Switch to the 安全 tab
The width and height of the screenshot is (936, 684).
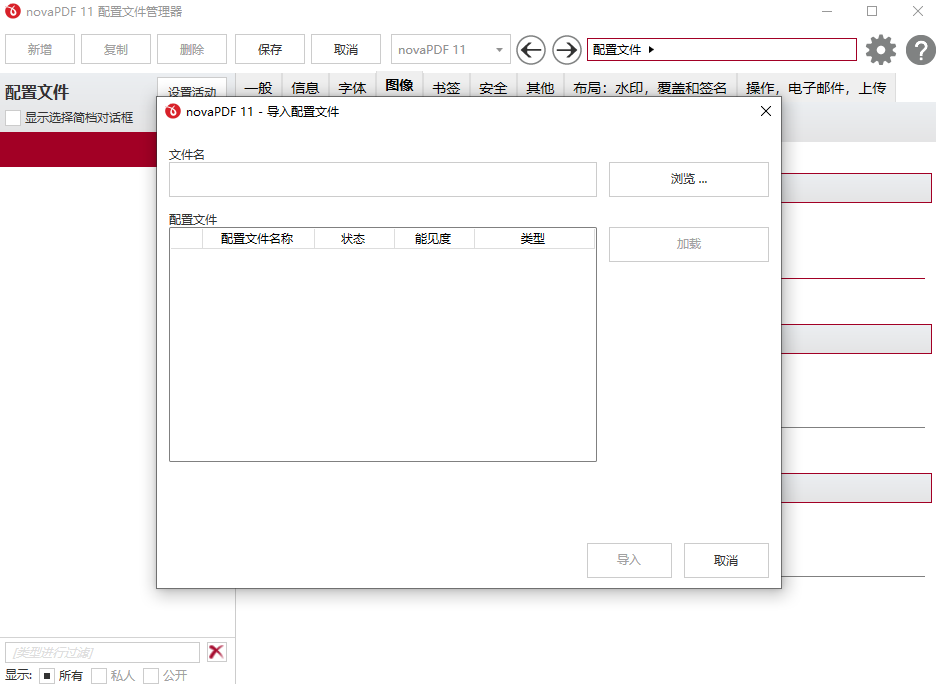[x=492, y=87]
